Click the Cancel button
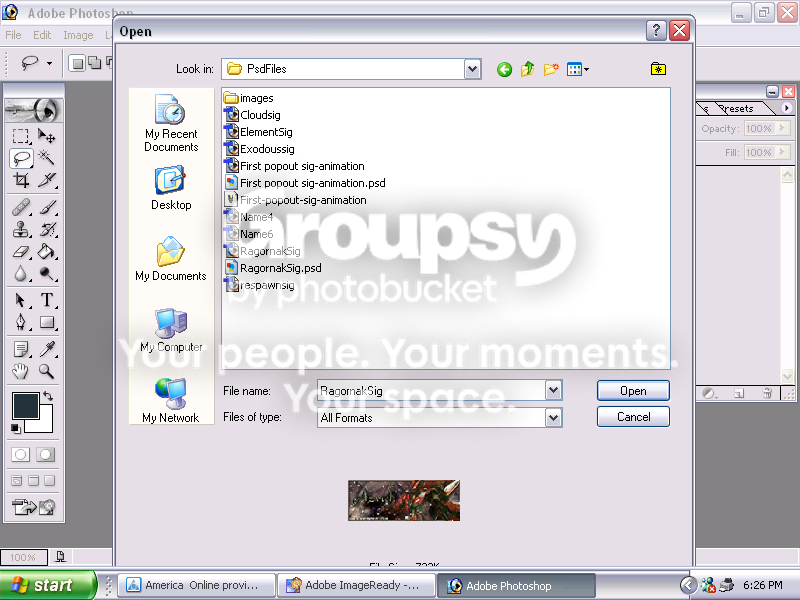 coord(633,417)
